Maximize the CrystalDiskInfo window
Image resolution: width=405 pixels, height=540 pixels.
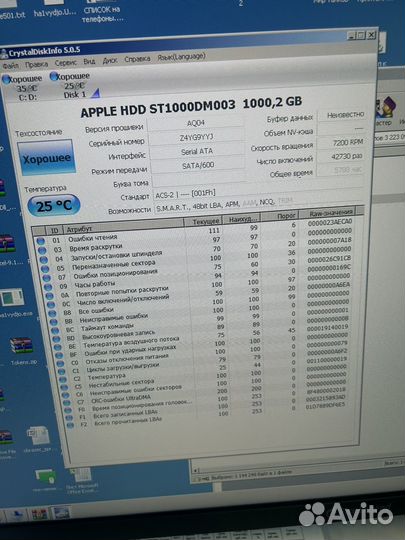[361, 35]
